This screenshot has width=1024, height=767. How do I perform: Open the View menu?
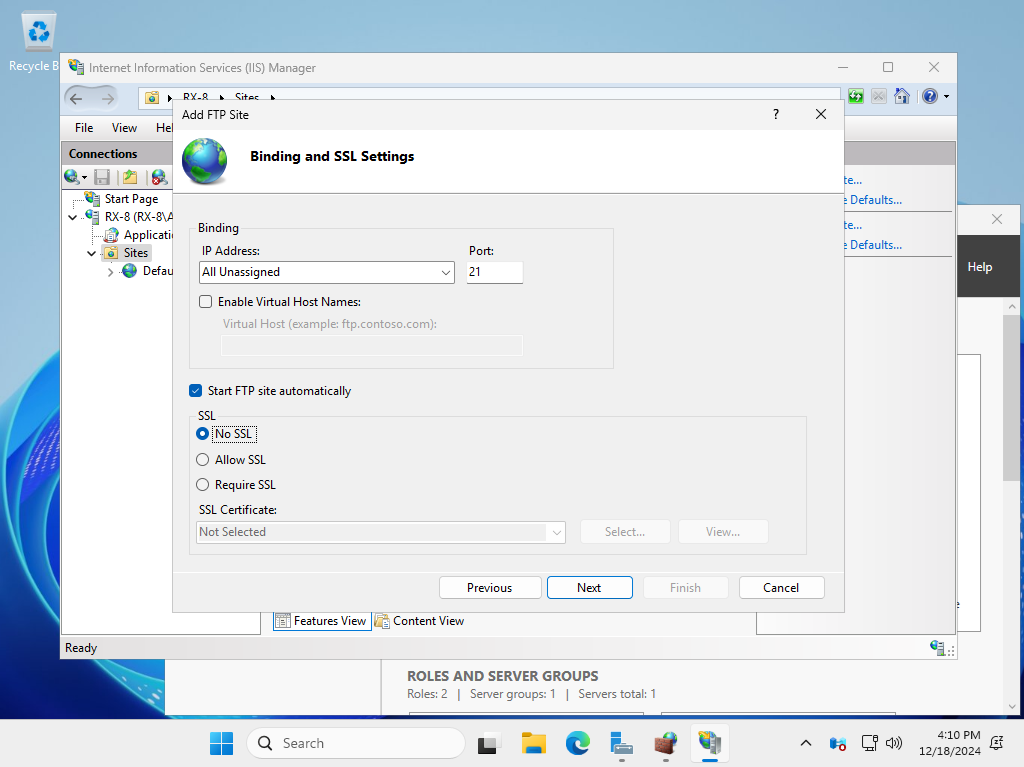(124, 128)
